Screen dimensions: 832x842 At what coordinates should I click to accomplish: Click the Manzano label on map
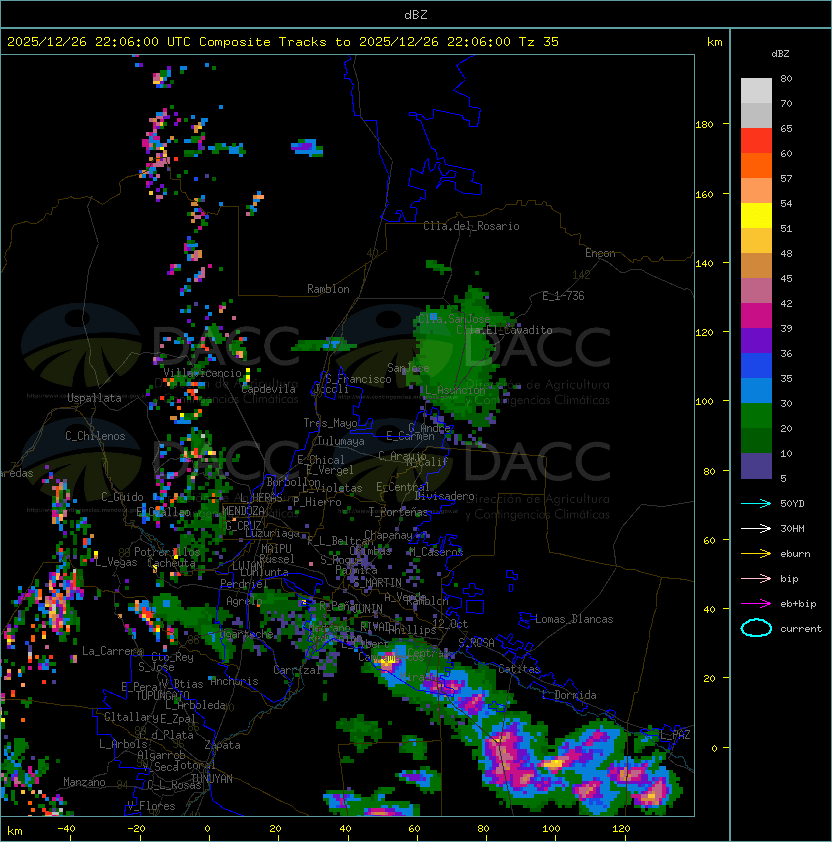[84, 782]
